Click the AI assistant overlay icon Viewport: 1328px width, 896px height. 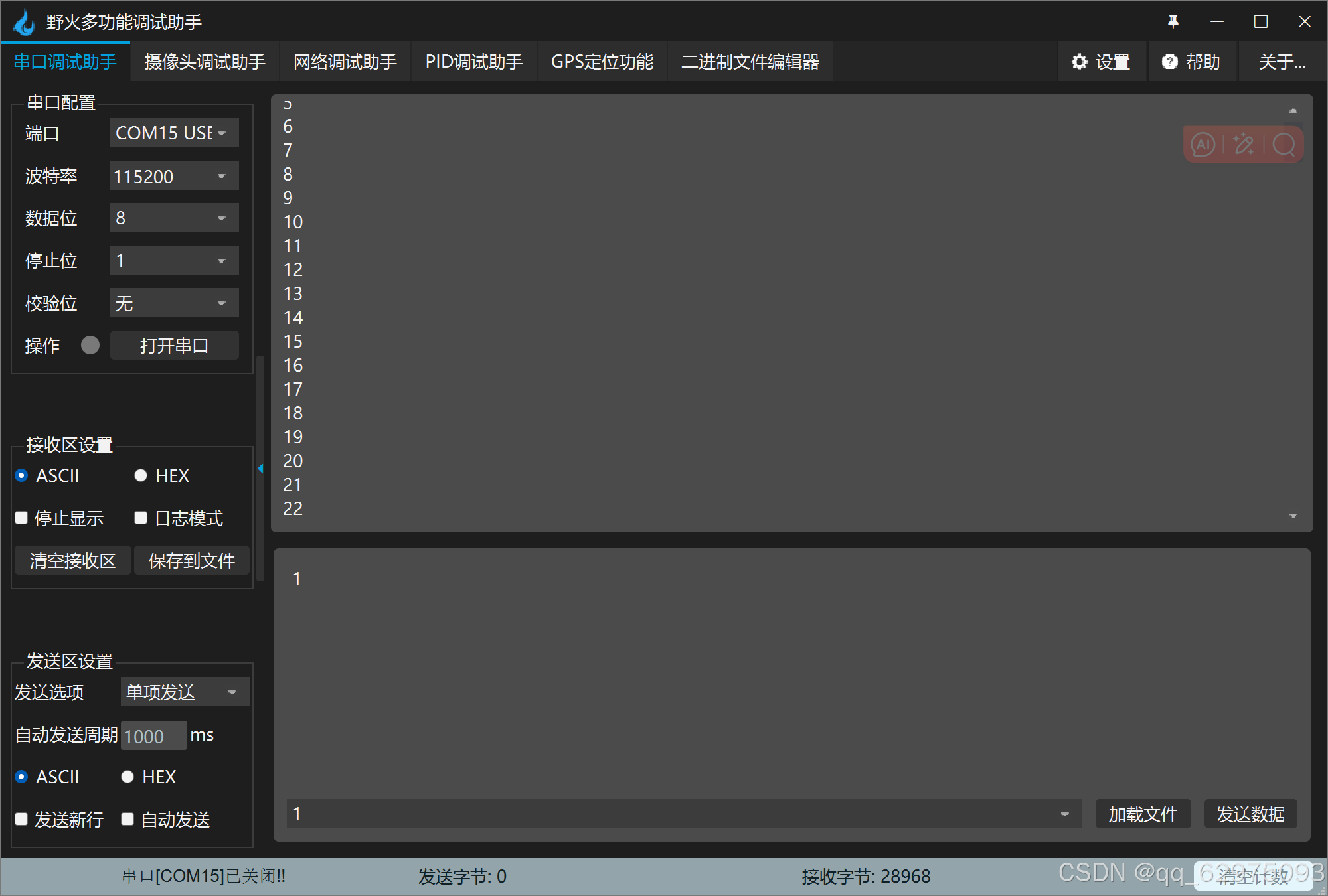pos(1203,144)
